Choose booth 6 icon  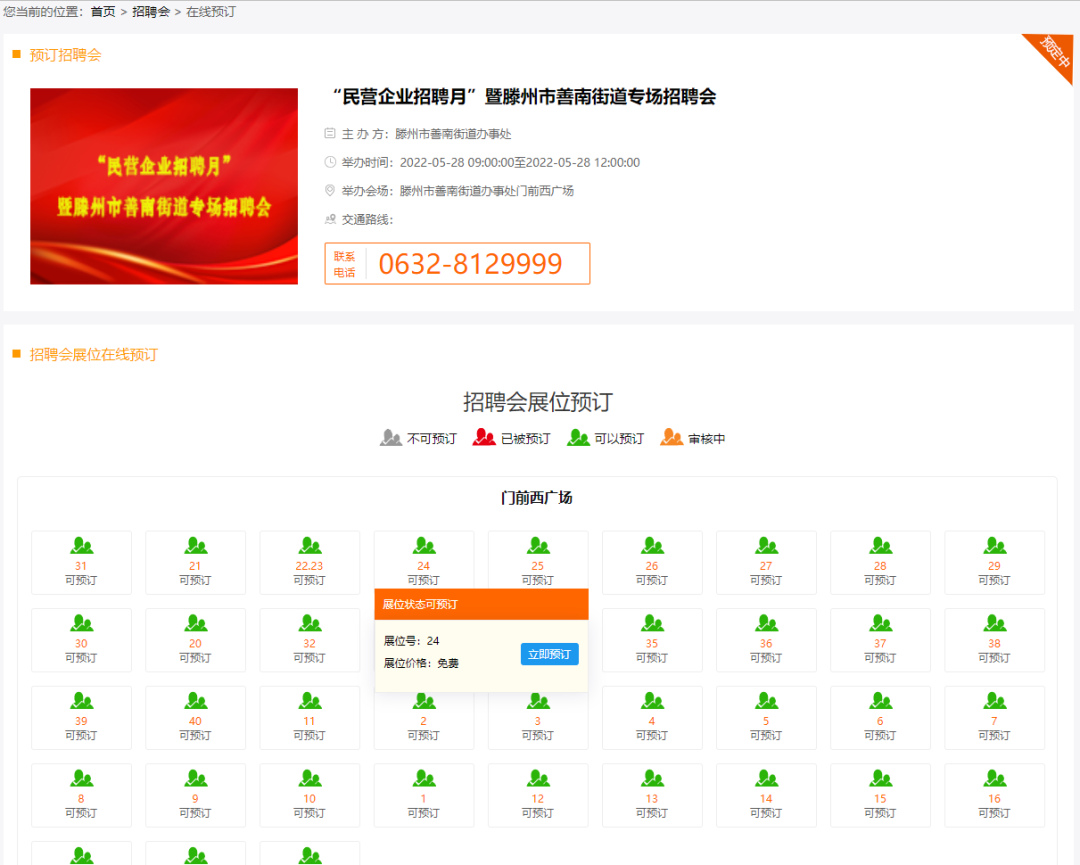[880, 701]
